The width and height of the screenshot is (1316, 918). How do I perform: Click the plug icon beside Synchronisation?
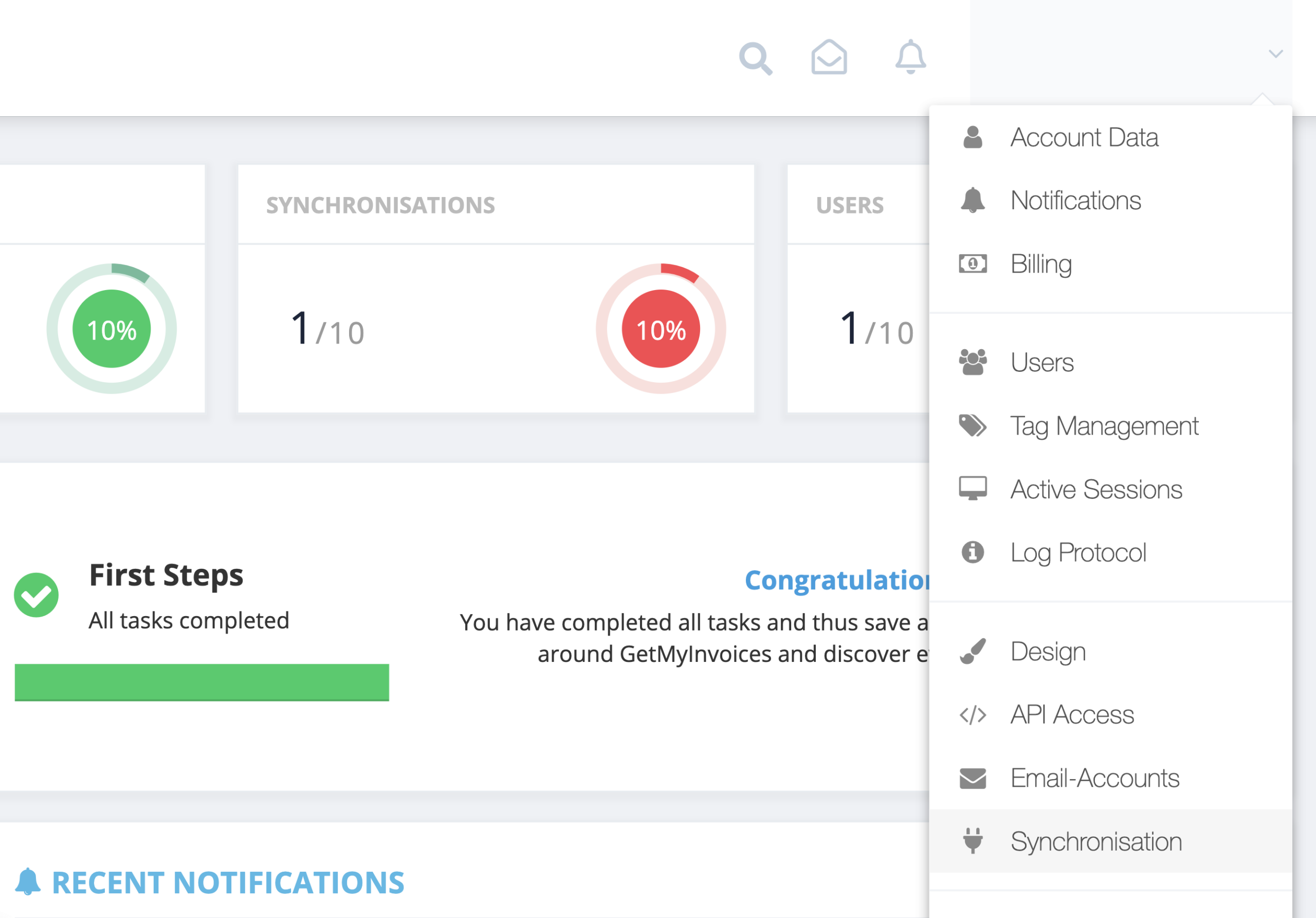(973, 841)
